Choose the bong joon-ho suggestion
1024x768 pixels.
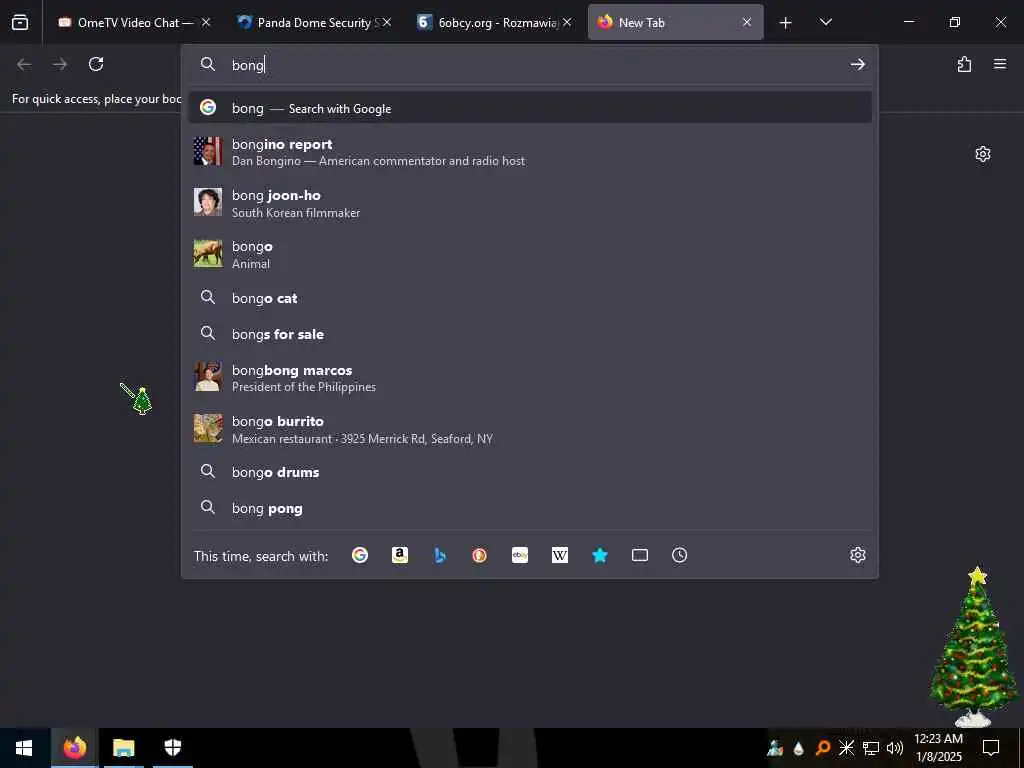[530, 203]
